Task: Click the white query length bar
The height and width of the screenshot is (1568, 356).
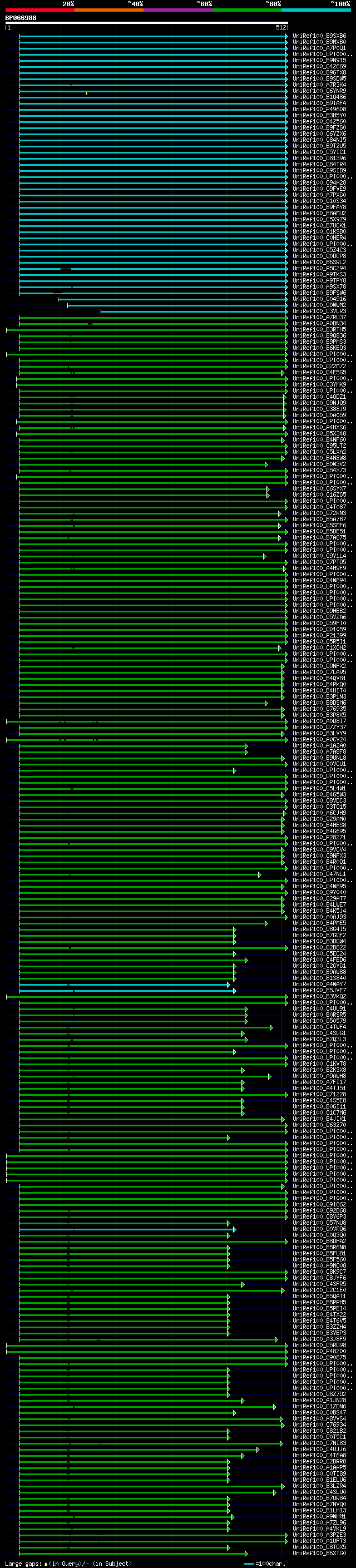Action: (x=147, y=22)
